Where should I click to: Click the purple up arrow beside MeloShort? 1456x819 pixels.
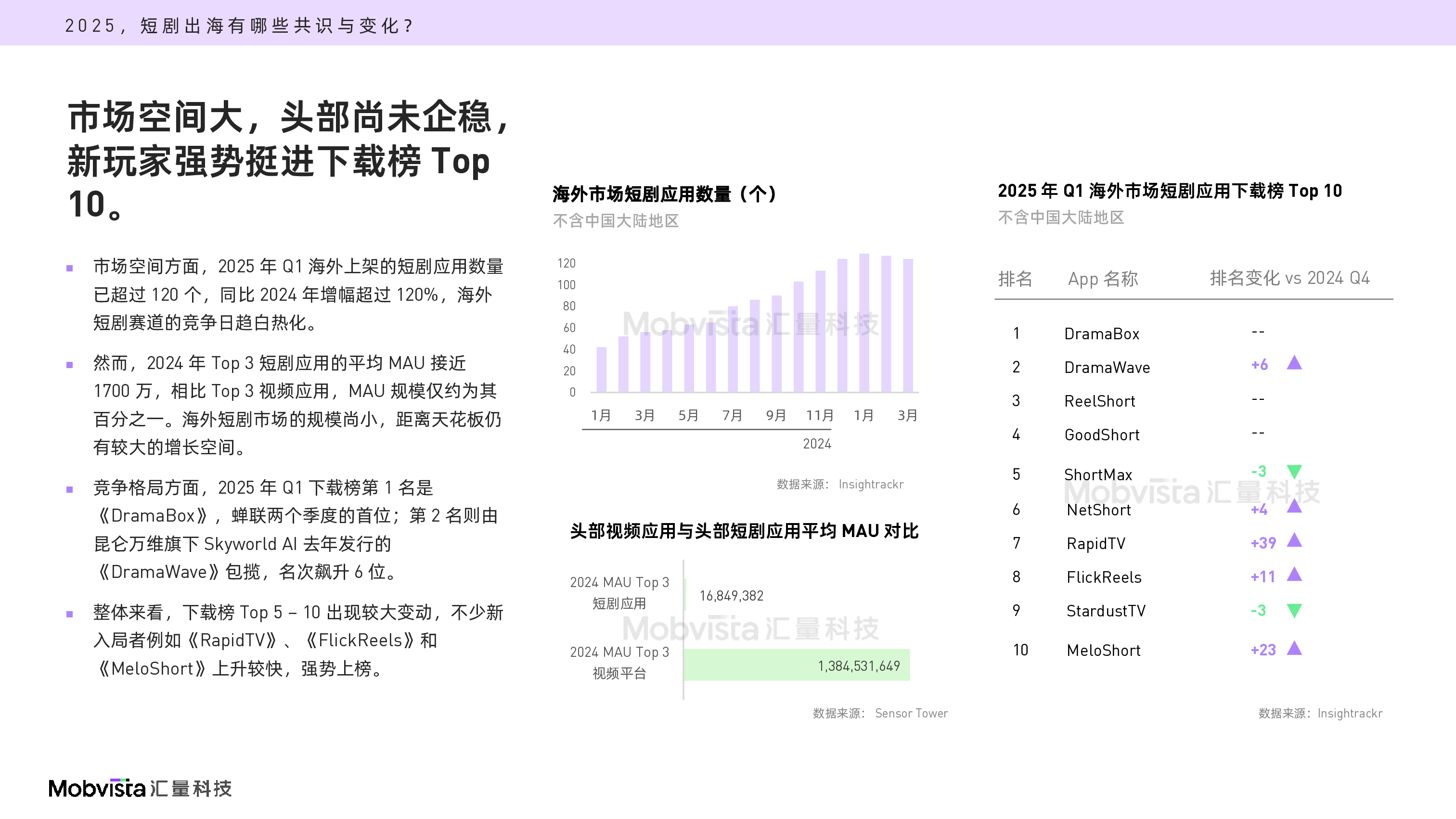tap(1294, 648)
